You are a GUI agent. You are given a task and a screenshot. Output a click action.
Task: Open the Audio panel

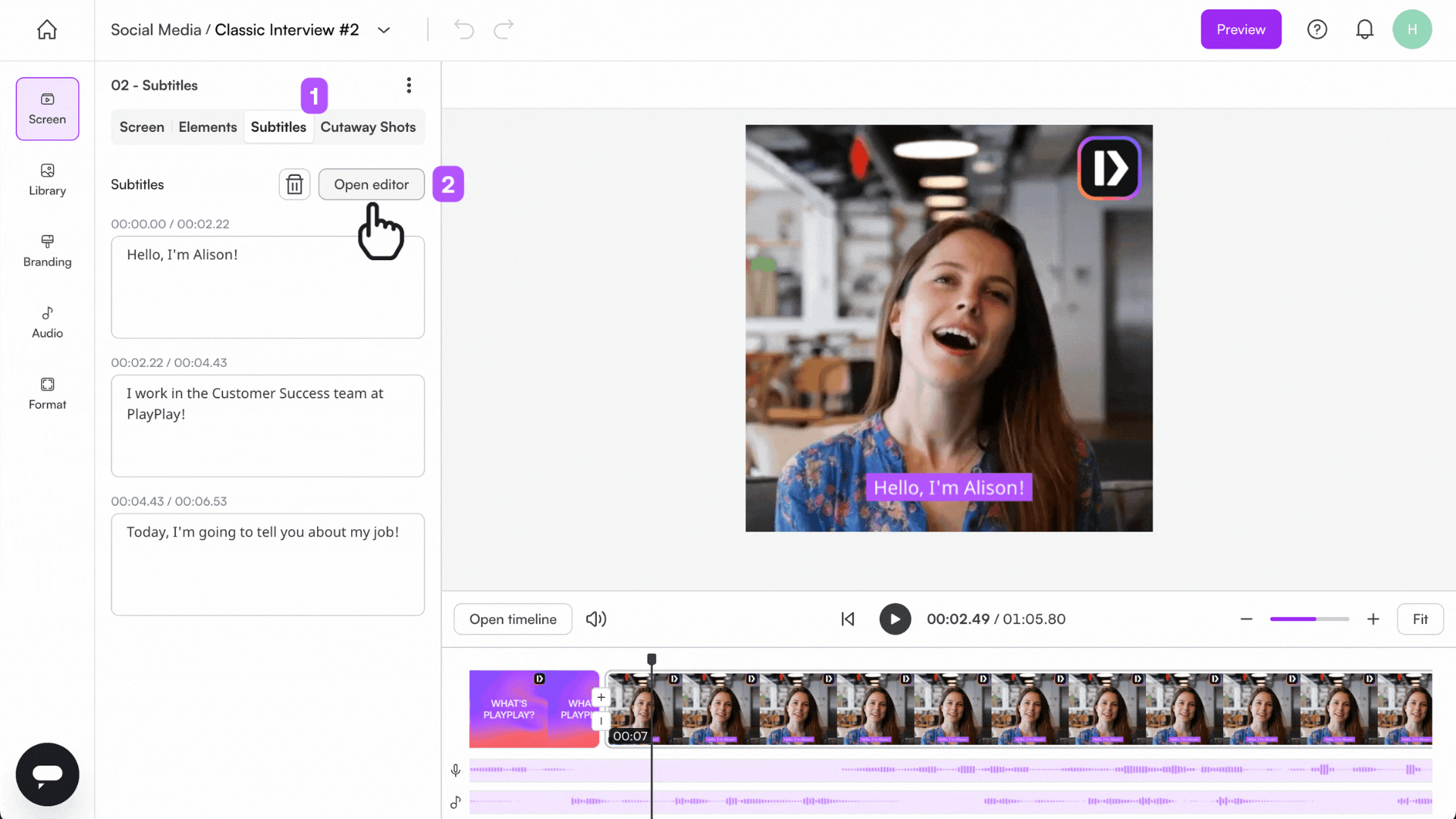pos(47,322)
